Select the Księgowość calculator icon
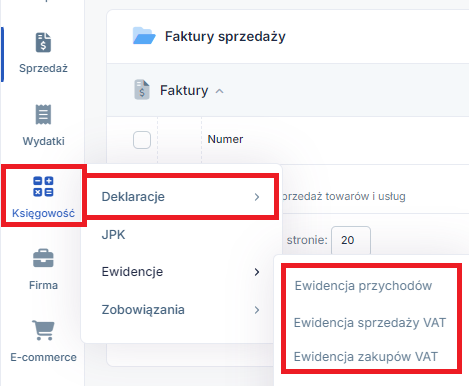The height and width of the screenshot is (386, 470). coord(43,186)
